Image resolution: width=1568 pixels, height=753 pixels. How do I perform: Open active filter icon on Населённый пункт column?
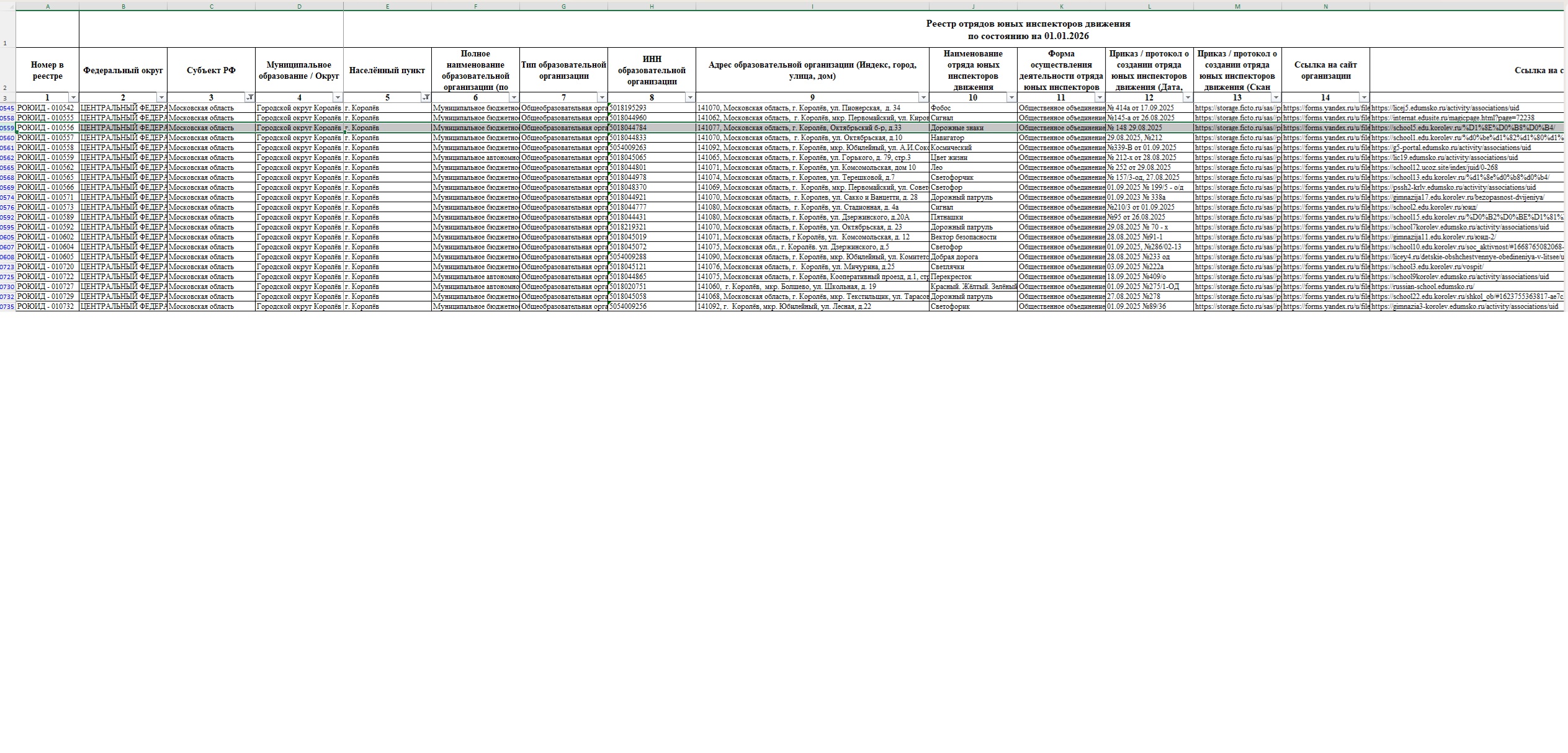(426, 97)
